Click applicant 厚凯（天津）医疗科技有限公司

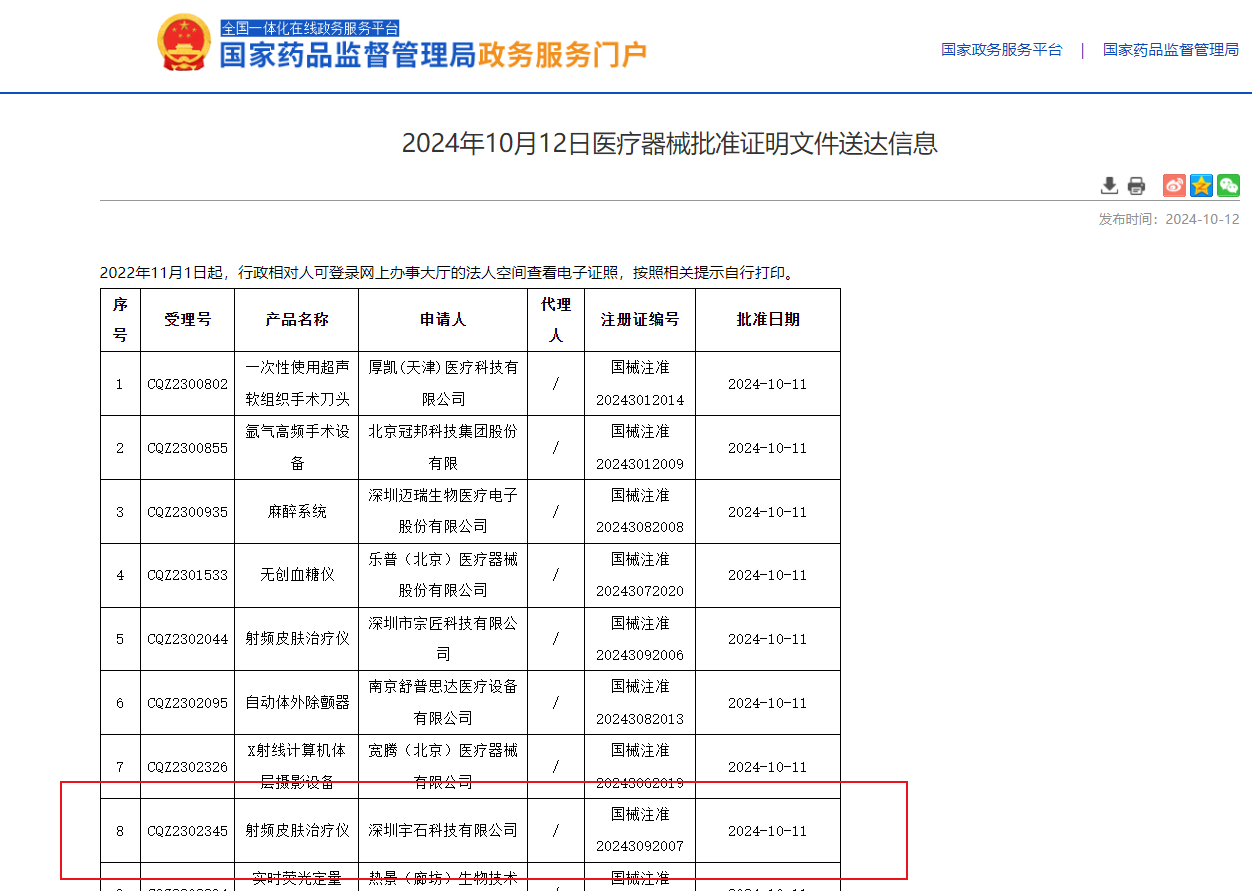tap(442, 383)
